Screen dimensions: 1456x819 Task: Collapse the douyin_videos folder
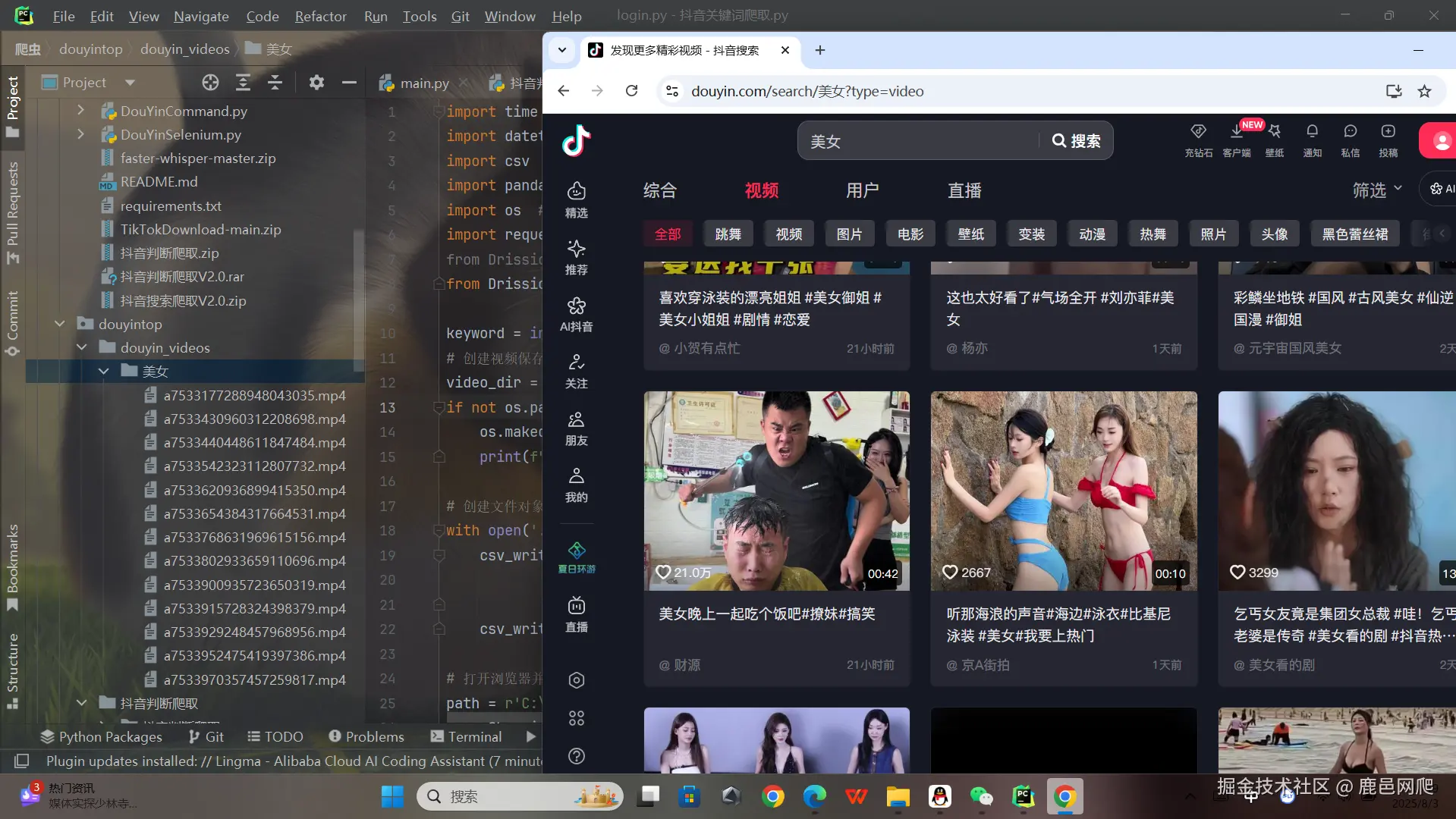coord(82,347)
